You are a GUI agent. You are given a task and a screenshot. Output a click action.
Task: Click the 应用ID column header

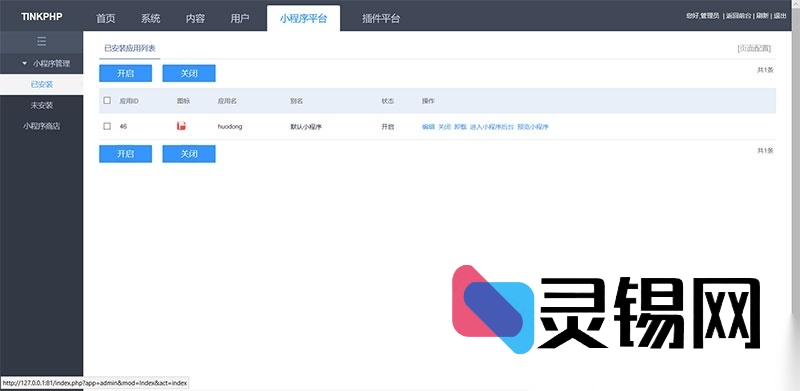(129, 101)
